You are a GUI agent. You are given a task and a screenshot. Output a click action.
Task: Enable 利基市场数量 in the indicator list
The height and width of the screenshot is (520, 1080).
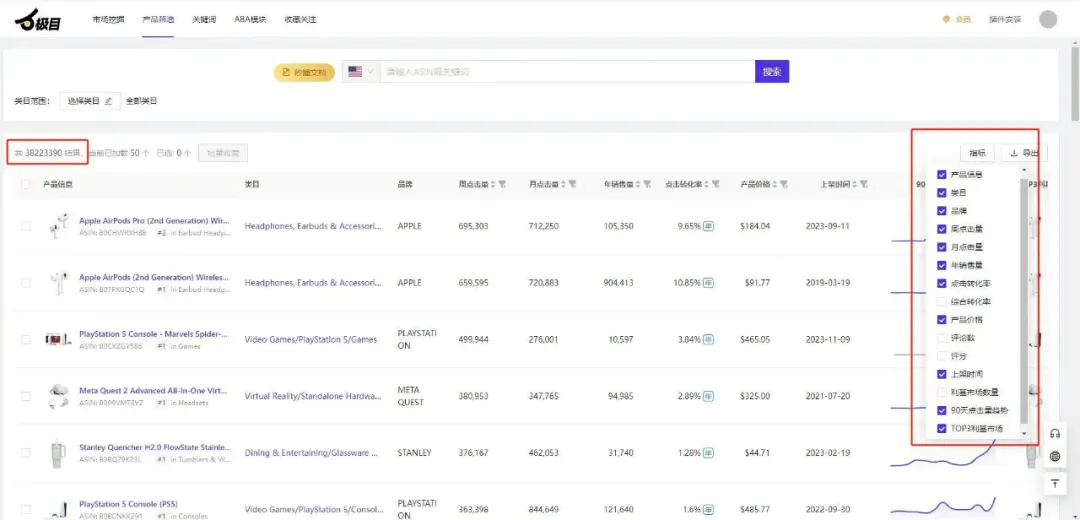tap(942, 393)
